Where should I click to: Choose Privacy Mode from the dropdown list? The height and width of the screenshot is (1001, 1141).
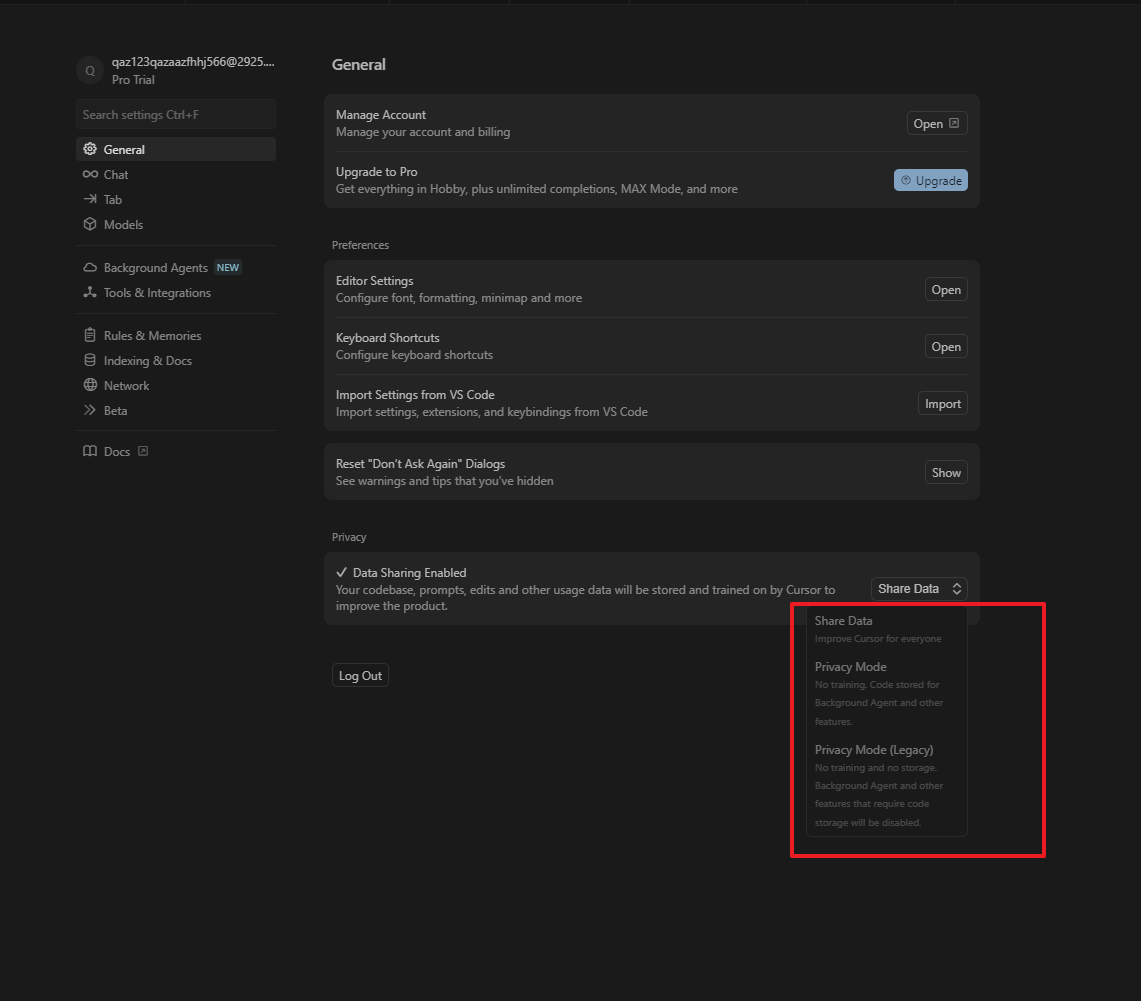tap(886, 693)
